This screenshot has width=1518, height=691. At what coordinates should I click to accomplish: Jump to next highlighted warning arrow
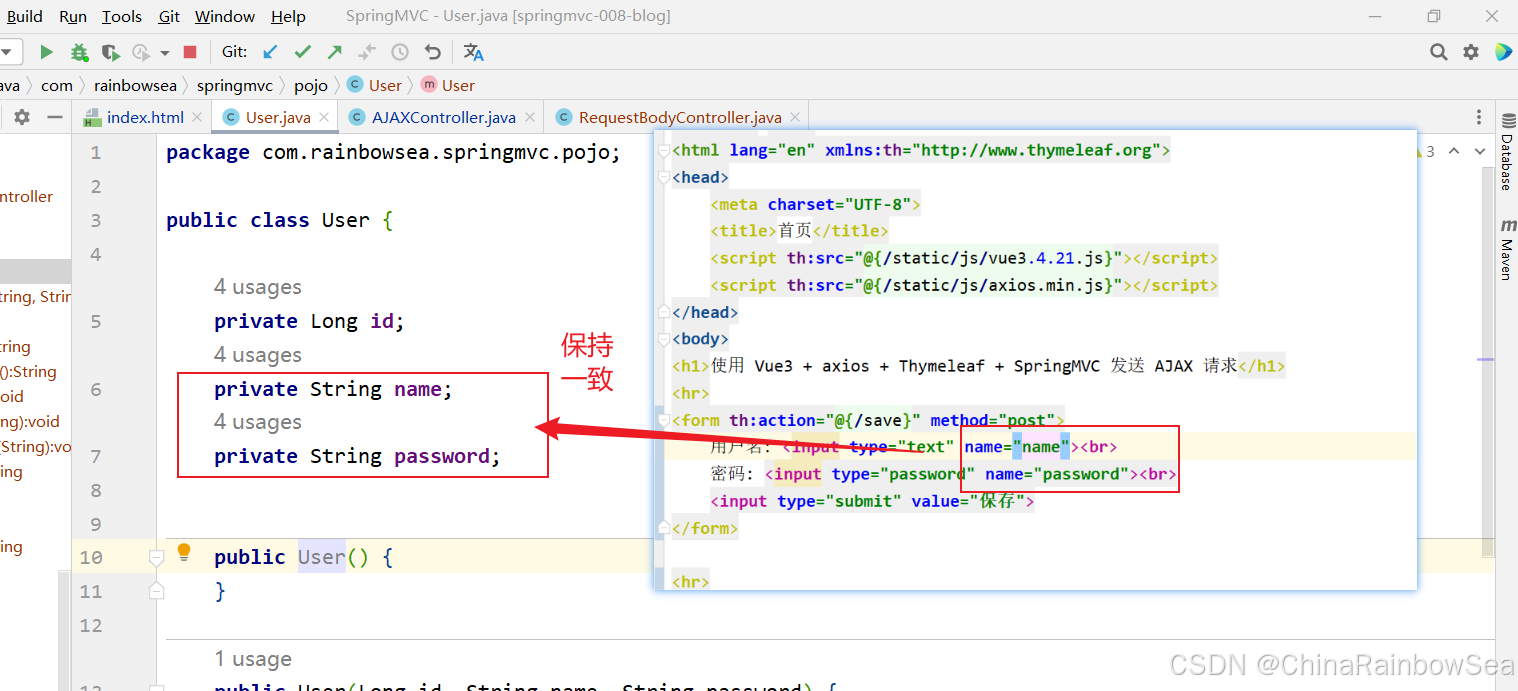click(1479, 151)
